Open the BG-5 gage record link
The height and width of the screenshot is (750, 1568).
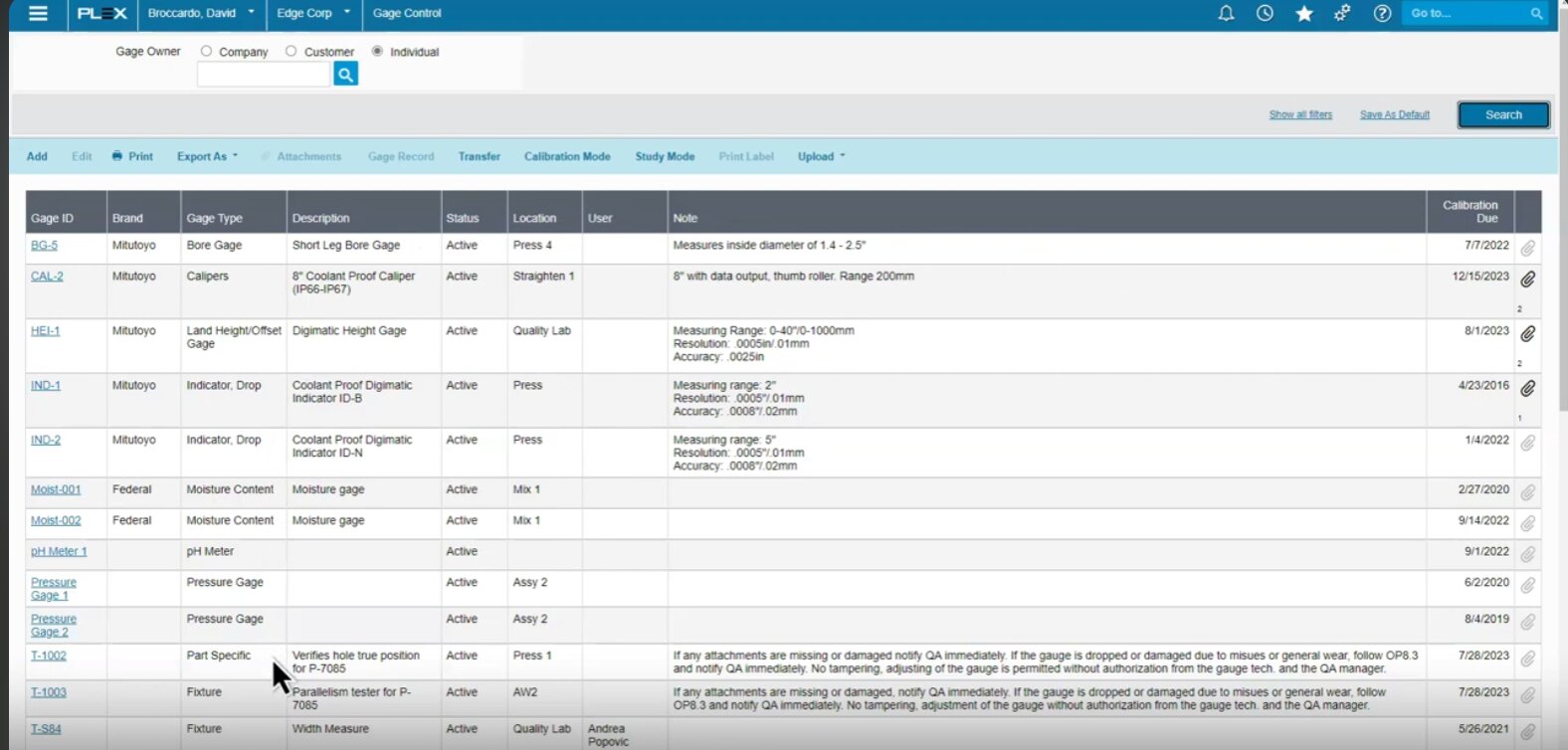44,246
